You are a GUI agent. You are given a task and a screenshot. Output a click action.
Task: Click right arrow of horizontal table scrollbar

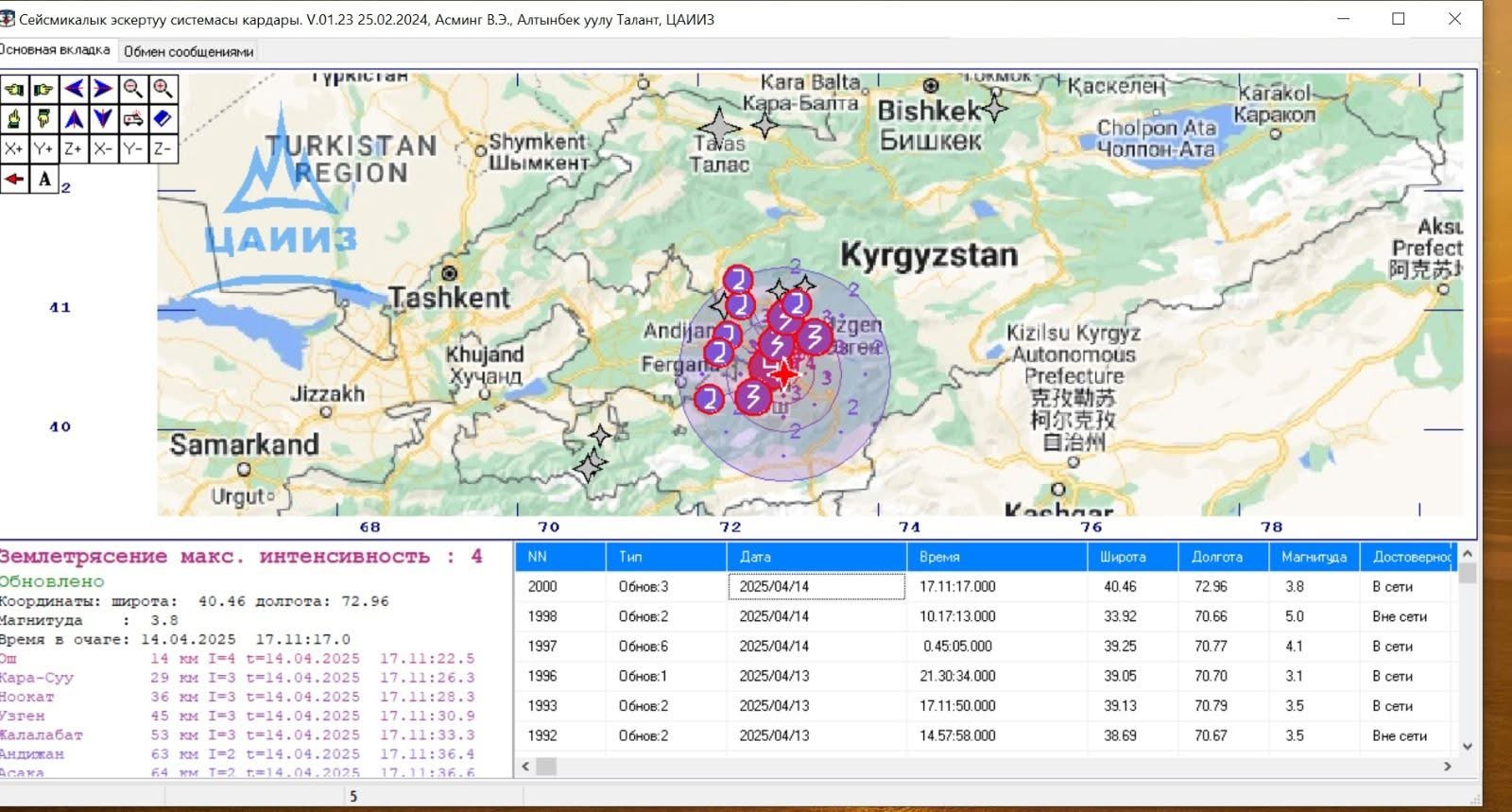pos(1447,767)
